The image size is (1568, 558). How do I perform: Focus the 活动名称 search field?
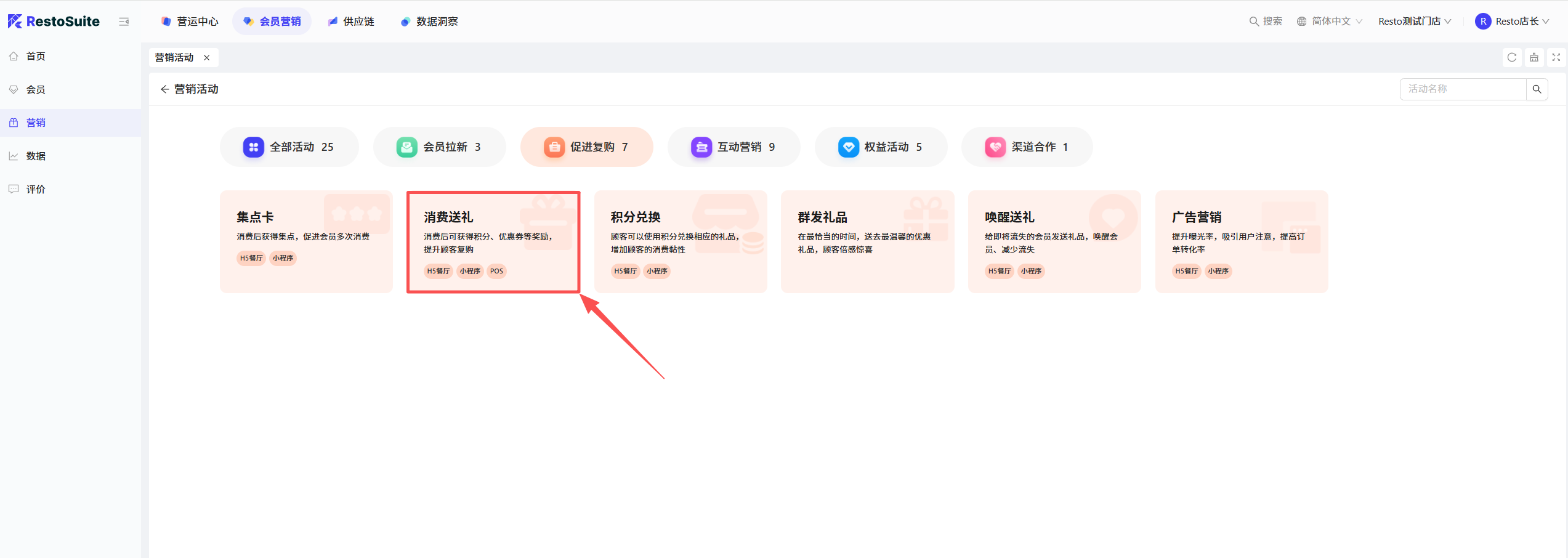click(x=1463, y=89)
